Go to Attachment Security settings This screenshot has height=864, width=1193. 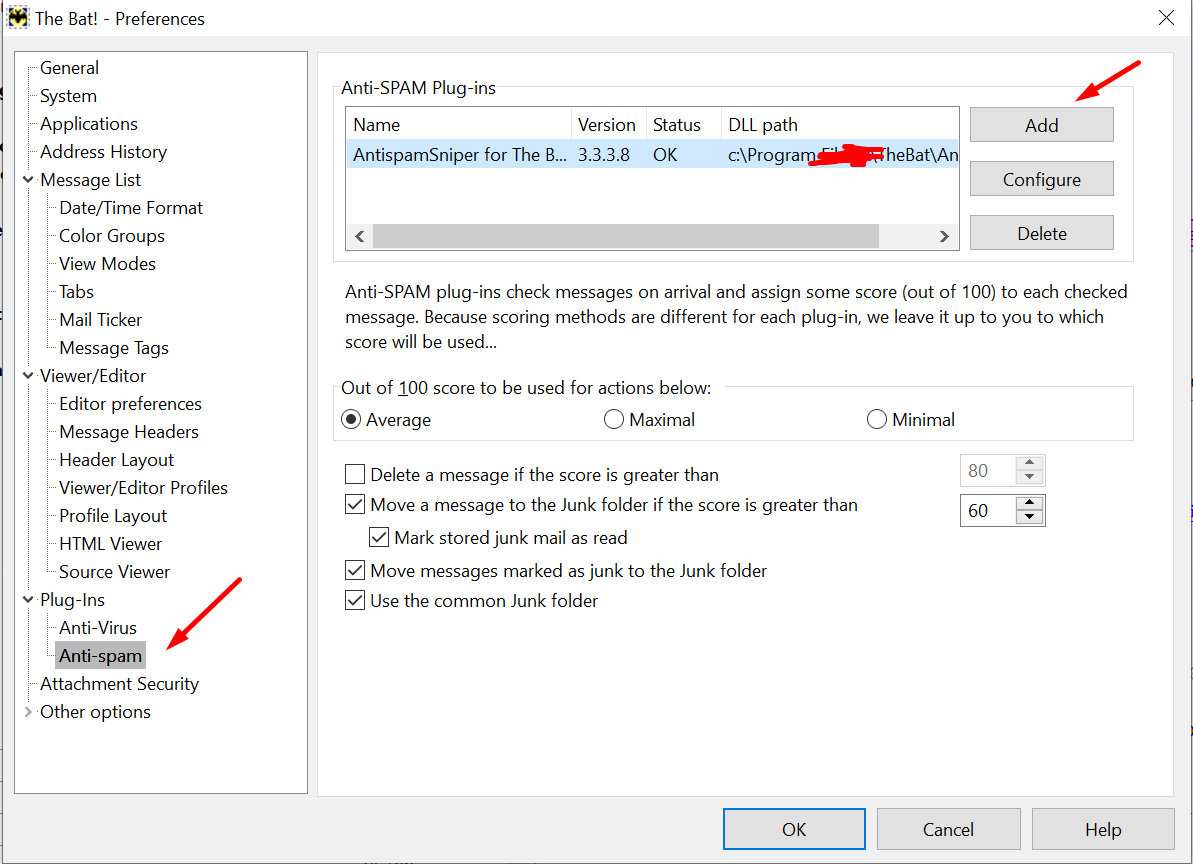(x=119, y=684)
